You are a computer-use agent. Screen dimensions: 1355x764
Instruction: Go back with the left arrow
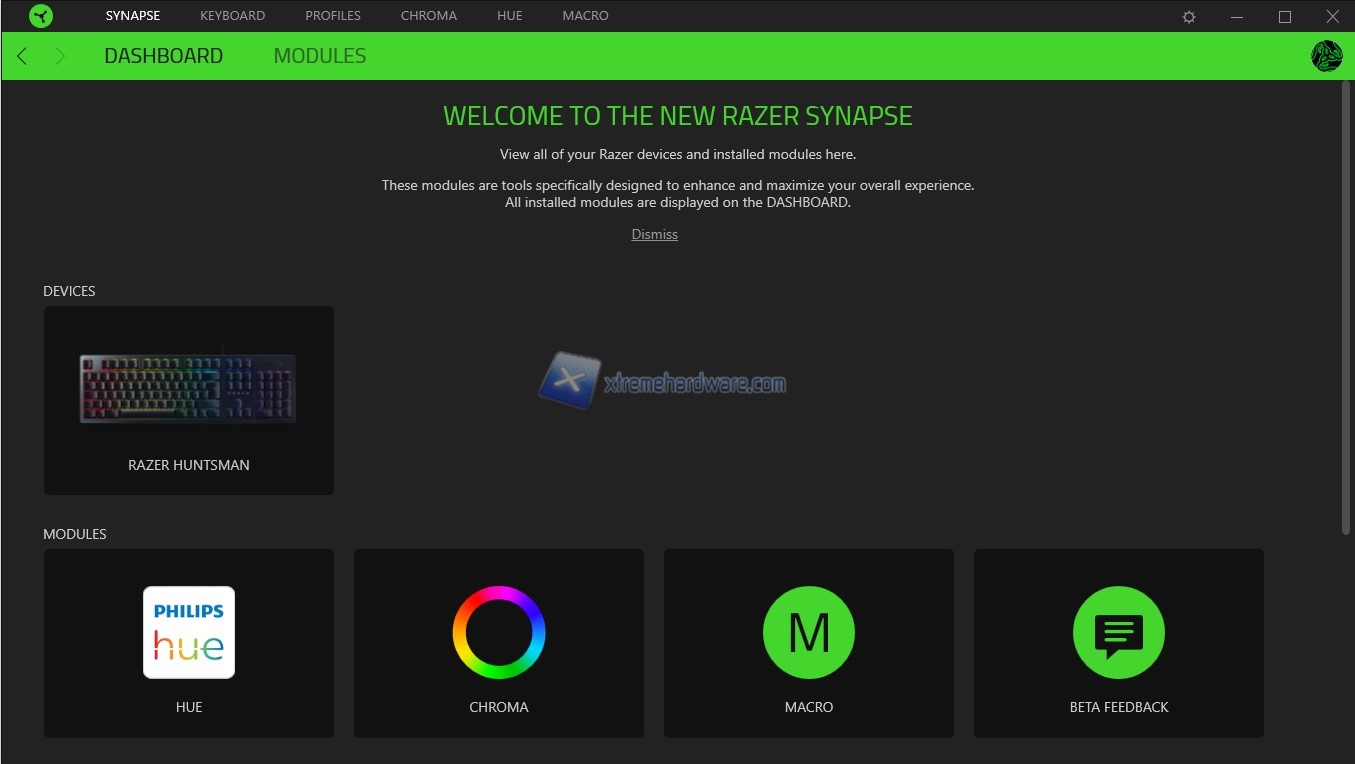22,56
